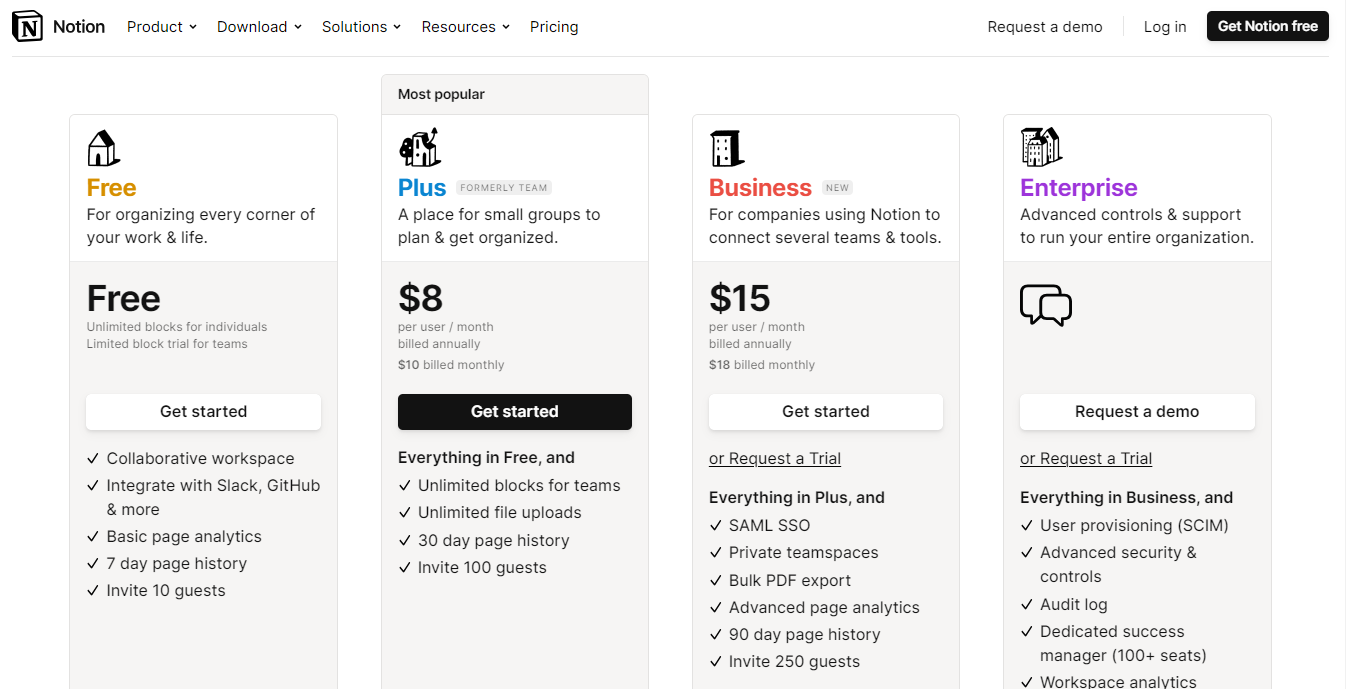
Task: Click the Plus plan illustration icon
Action: click(x=420, y=147)
